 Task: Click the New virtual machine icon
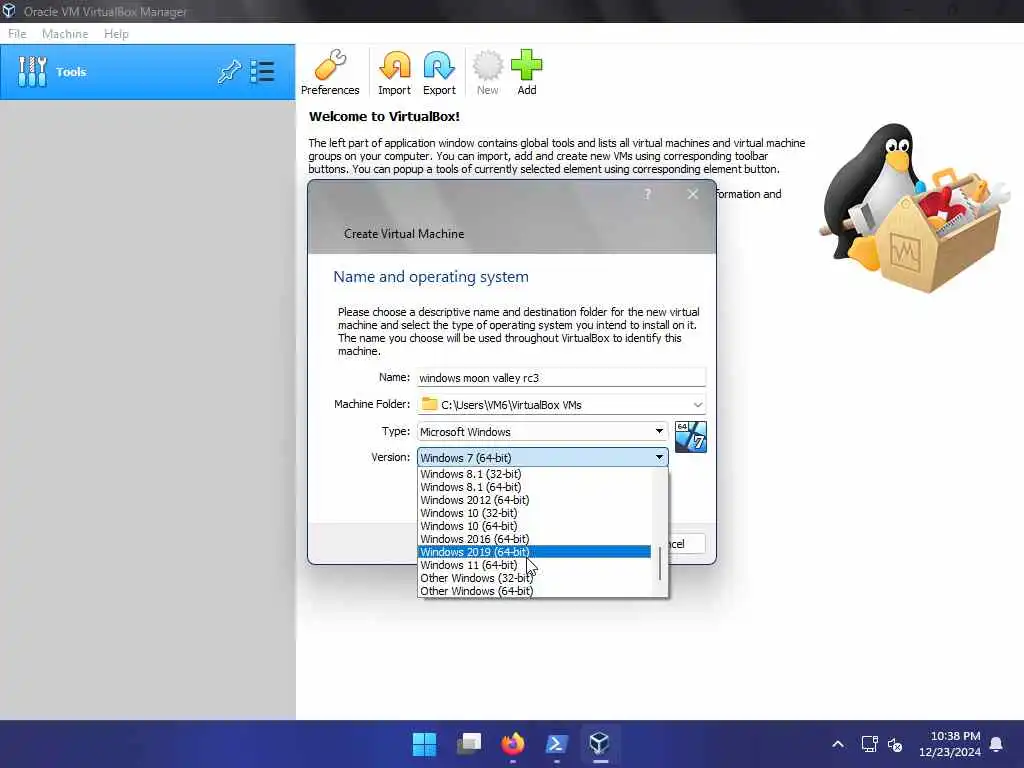pos(487,72)
